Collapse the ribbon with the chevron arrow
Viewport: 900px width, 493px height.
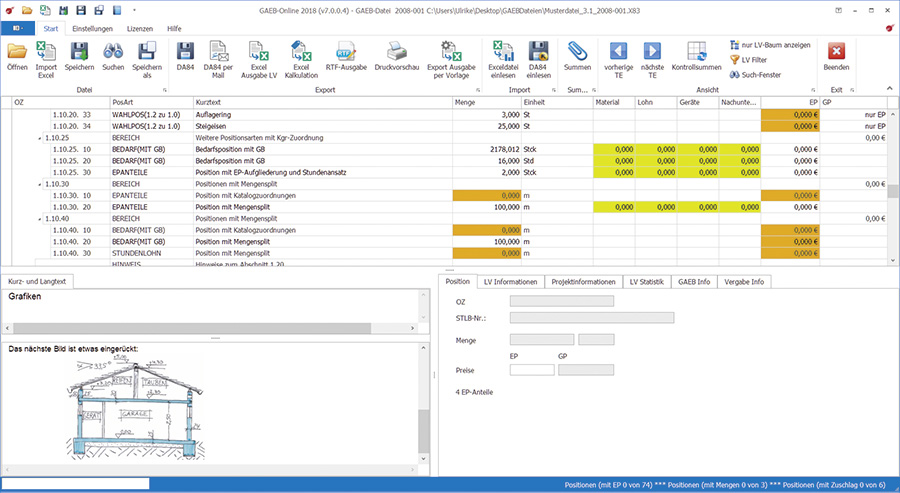(890, 88)
